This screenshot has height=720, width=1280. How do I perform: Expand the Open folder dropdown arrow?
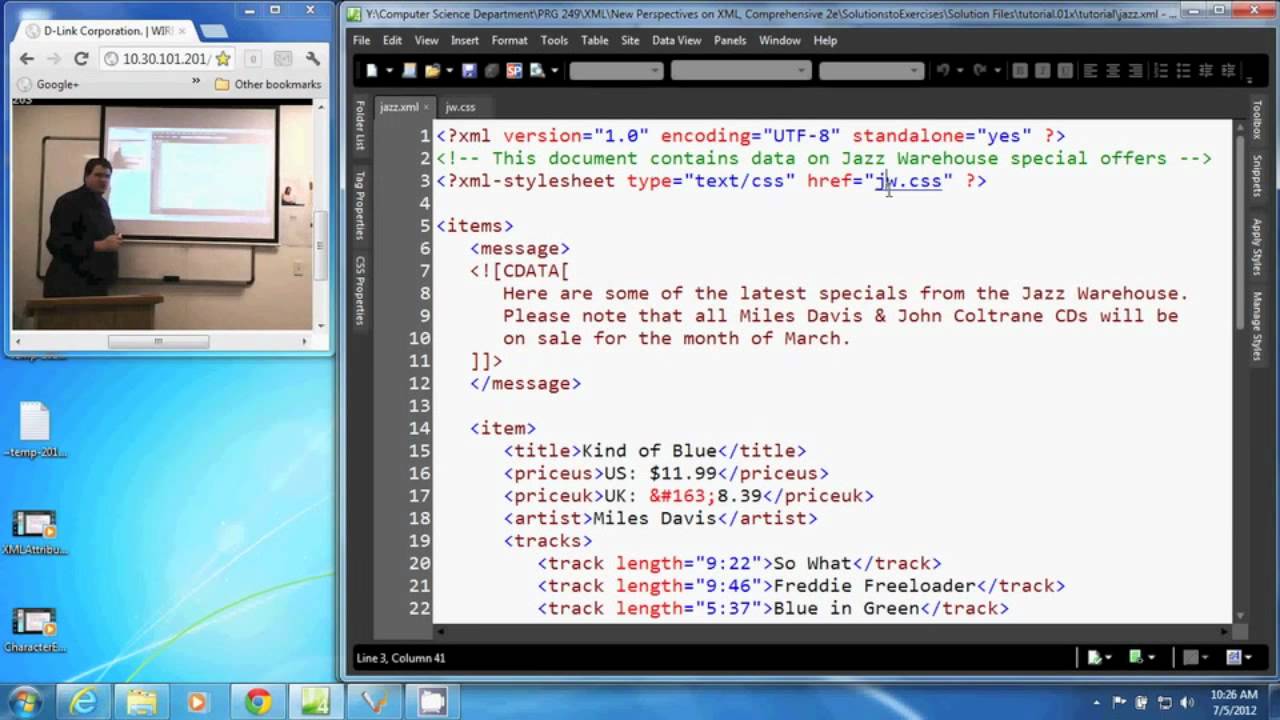coord(450,70)
